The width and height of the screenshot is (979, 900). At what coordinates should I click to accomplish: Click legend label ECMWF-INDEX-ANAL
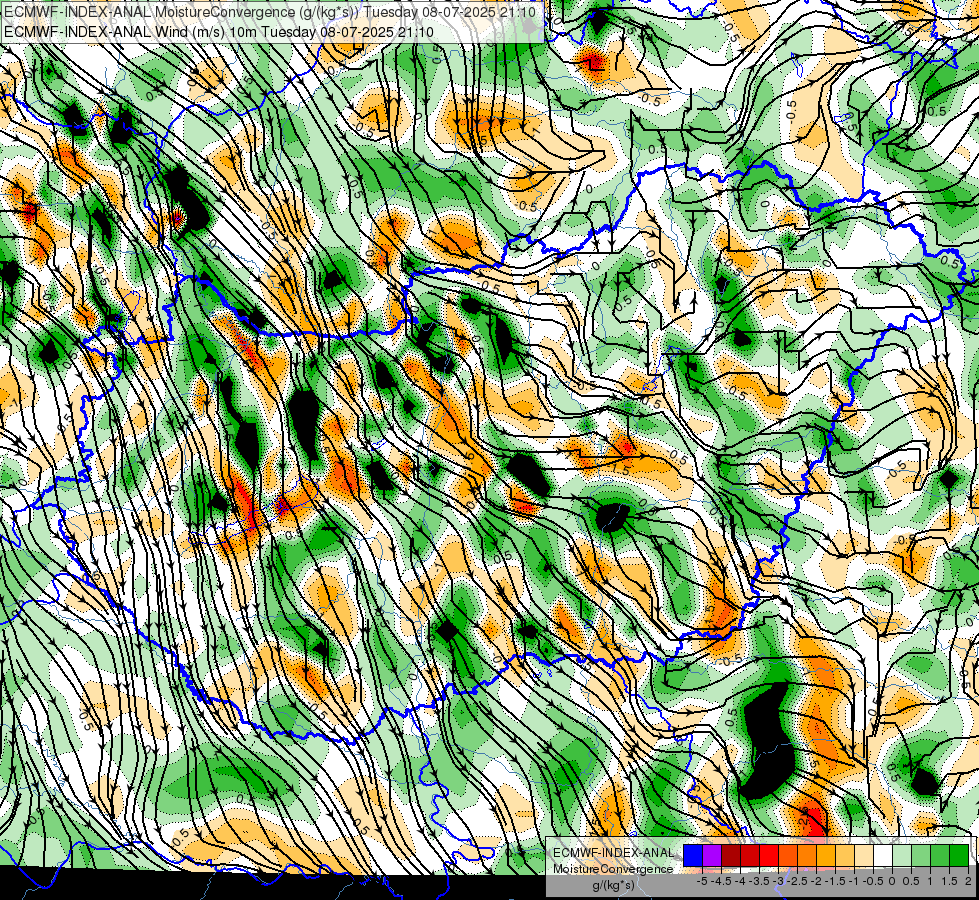click(613, 853)
